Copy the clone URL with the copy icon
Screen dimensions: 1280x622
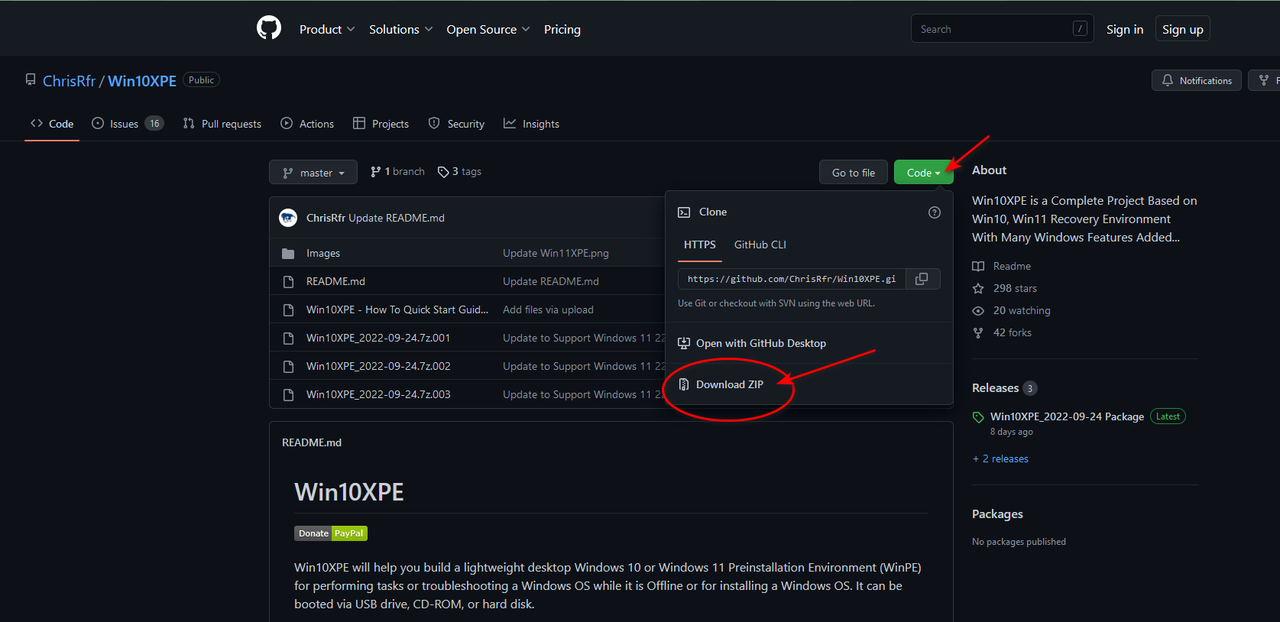922,279
